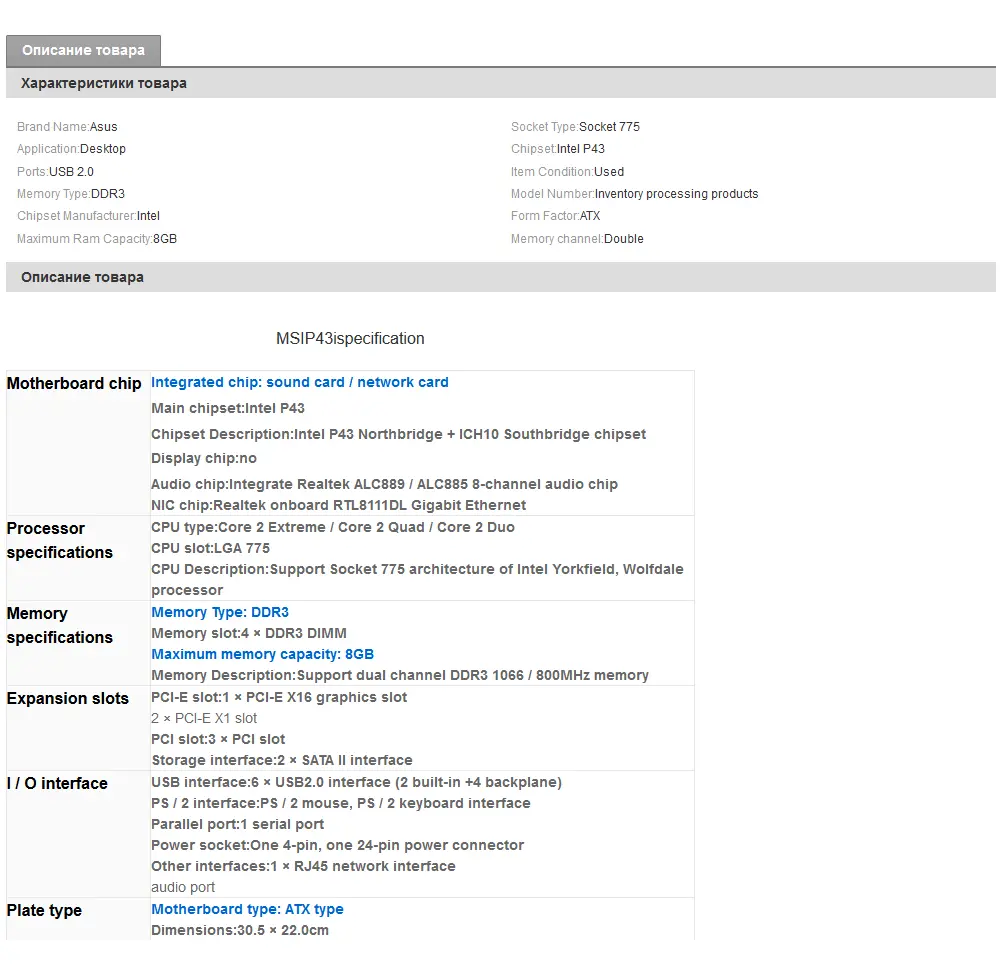Select the Chipset: Intel P43 entry
This screenshot has height=964, width=1000.
click(558, 149)
